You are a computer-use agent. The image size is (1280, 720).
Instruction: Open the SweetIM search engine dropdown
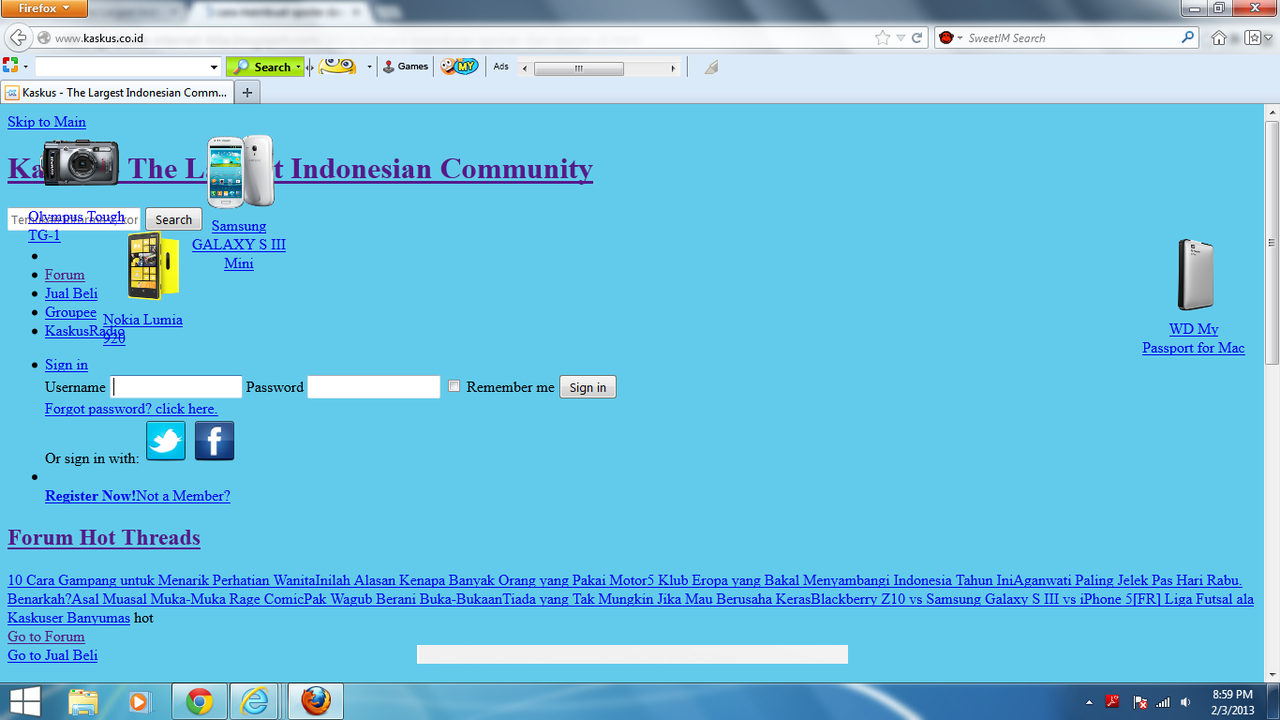pyautogui.click(x=961, y=38)
